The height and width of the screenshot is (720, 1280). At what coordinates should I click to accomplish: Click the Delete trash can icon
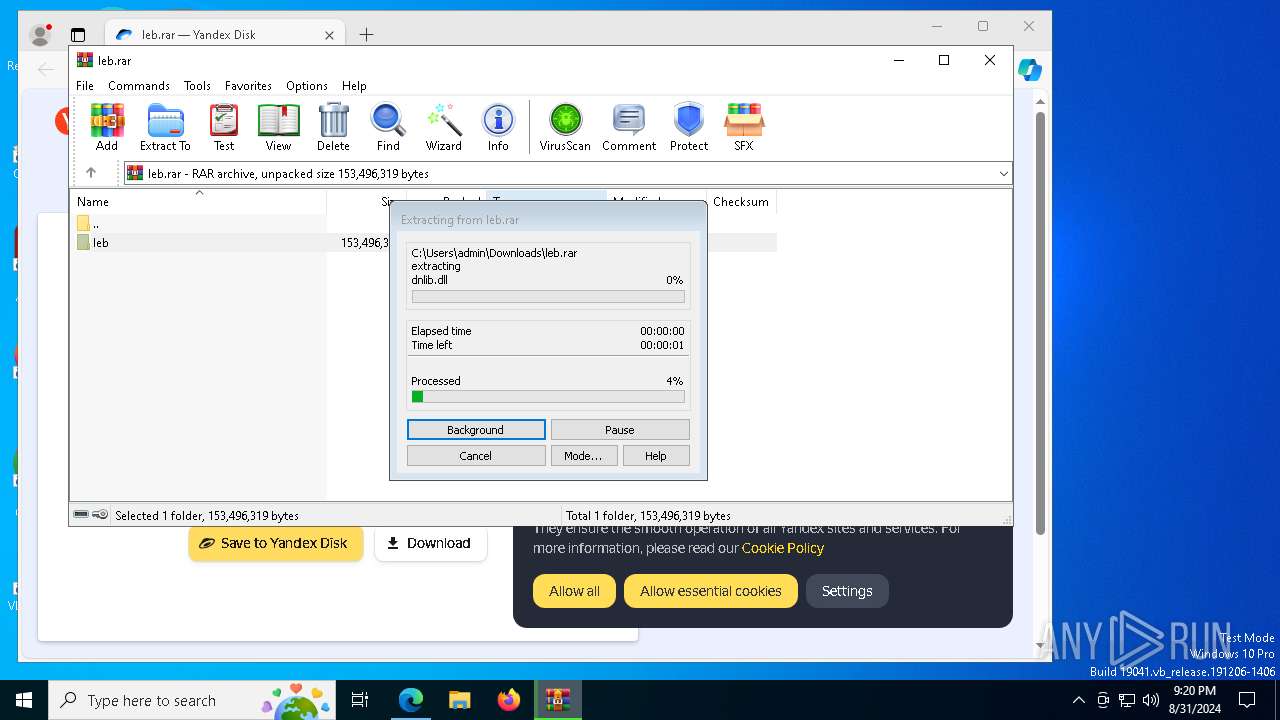tap(333, 127)
